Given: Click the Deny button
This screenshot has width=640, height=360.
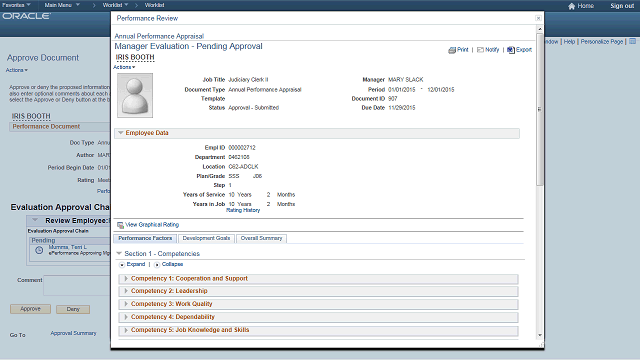Looking at the screenshot, I should [x=73, y=309].
